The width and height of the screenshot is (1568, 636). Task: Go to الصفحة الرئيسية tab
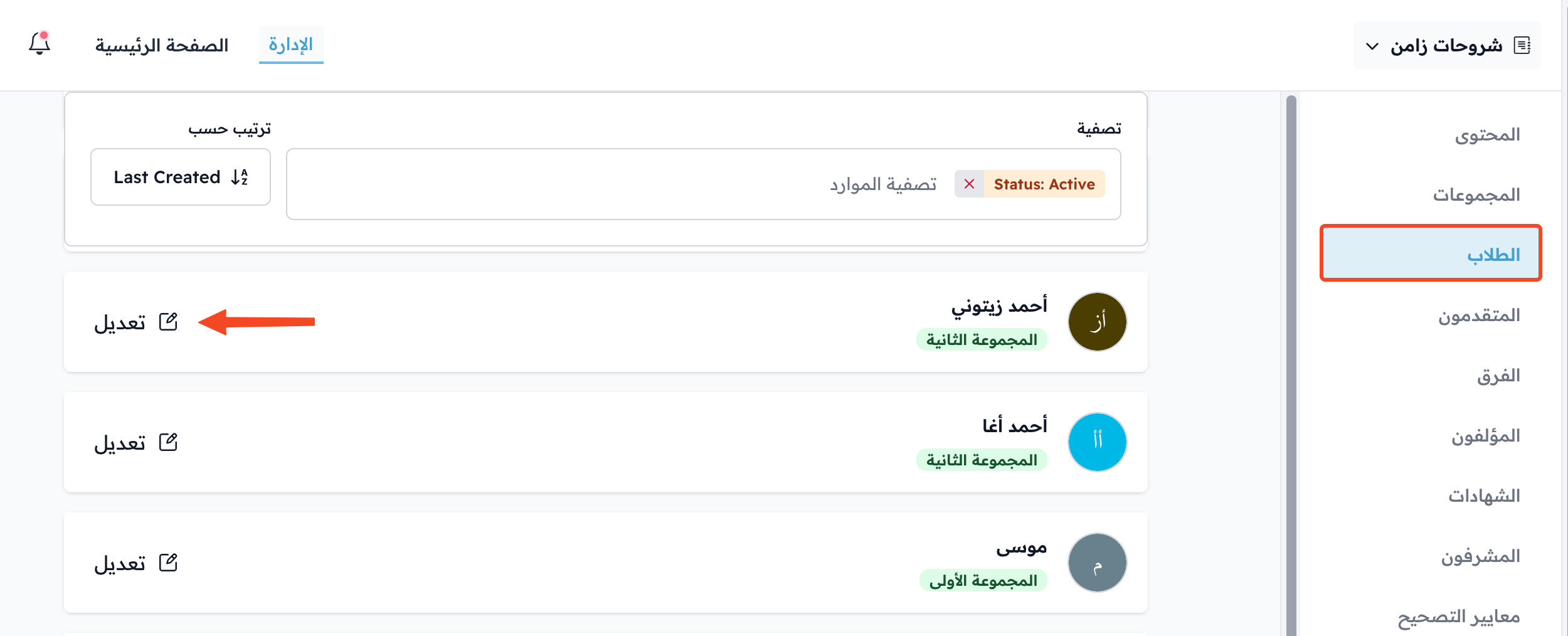pos(162,45)
